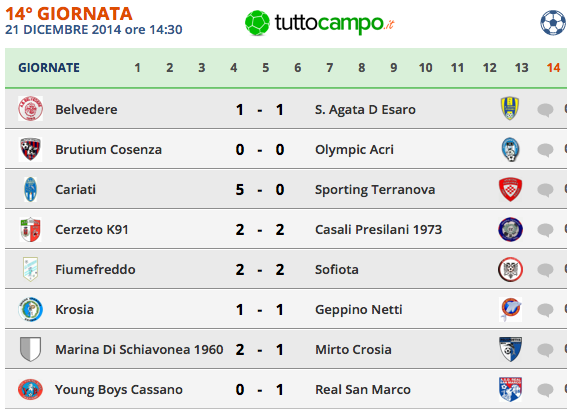Viewport: 567px width, 409px height.
Task: Select giornata 13 tab
Action: [x=521, y=68]
